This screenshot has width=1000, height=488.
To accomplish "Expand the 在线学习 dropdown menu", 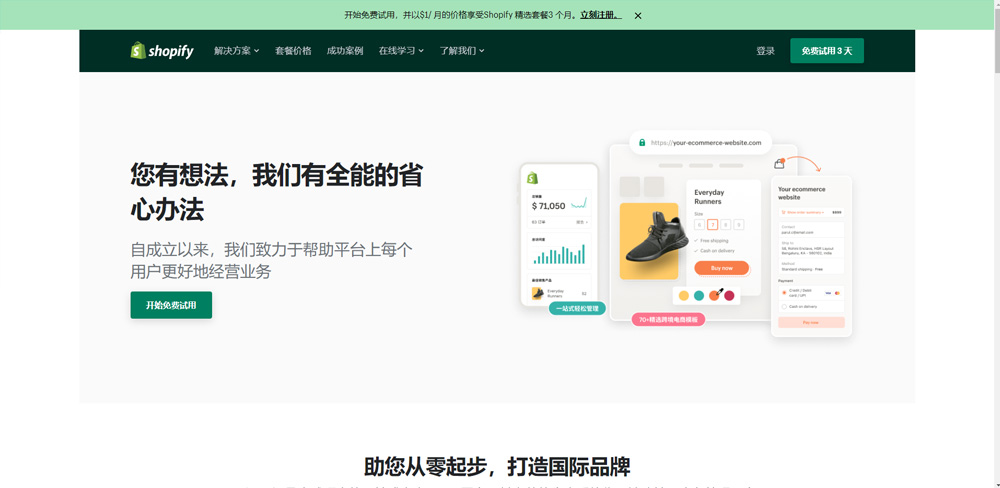I will point(401,51).
